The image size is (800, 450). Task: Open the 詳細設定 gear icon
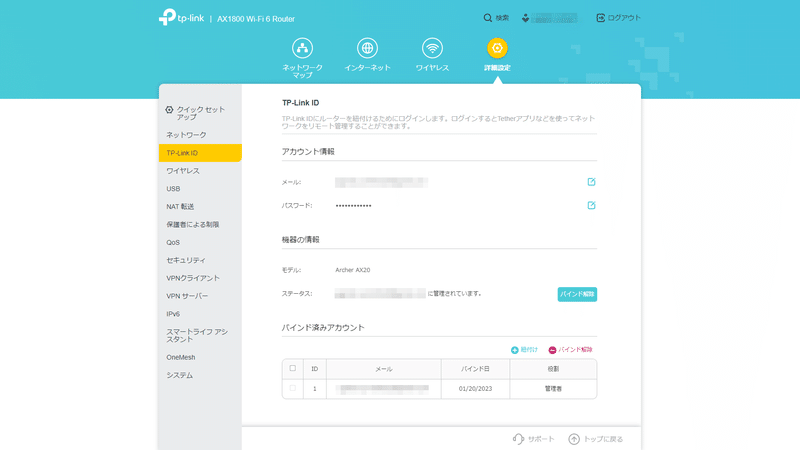[x=497, y=48]
